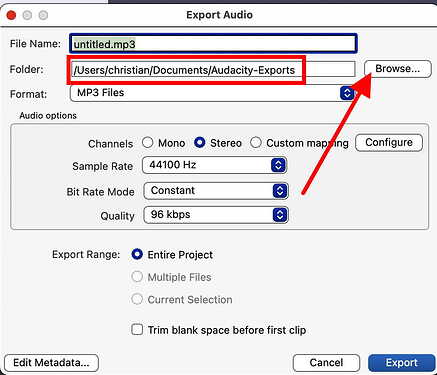Select Current Selection export range
This screenshot has width=437, height=375.
click(137, 299)
